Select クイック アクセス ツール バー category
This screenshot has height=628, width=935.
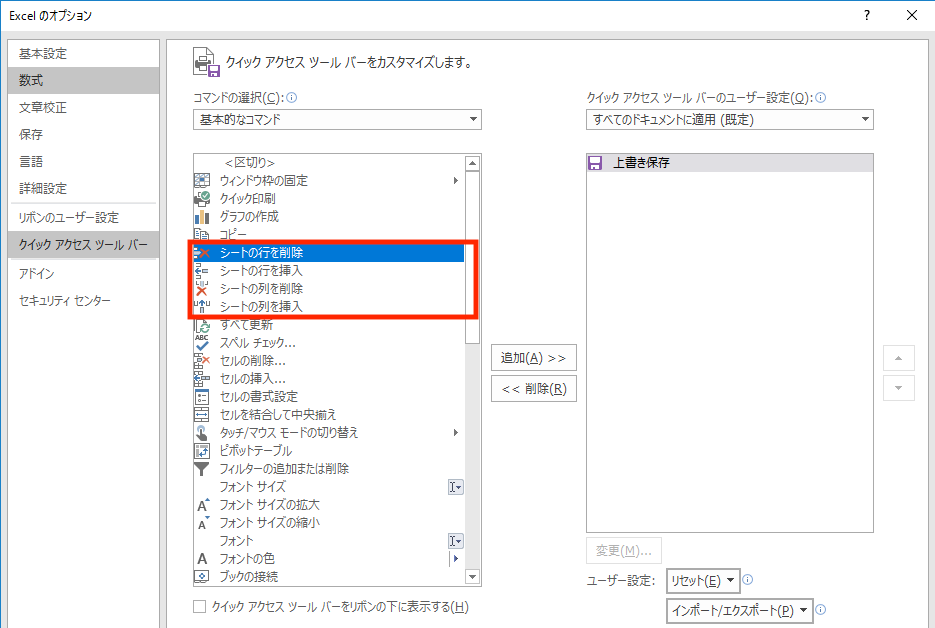coord(83,245)
